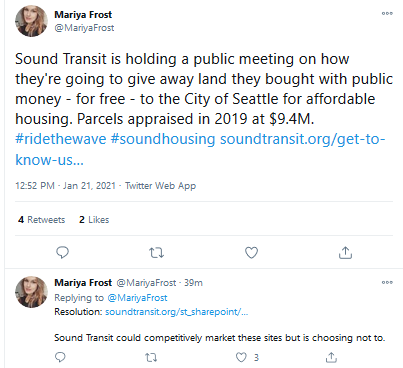Open more options menu on main tweet

coord(387,14)
